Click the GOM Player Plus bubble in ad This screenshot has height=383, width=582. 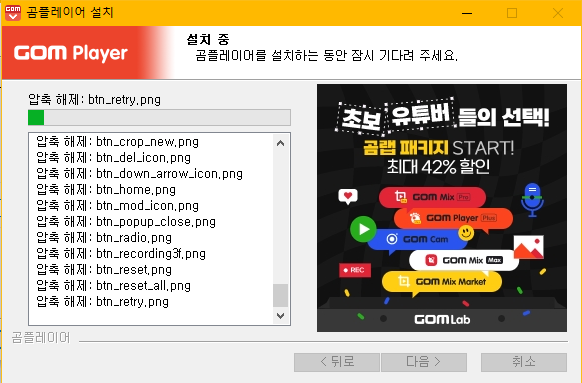453,218
